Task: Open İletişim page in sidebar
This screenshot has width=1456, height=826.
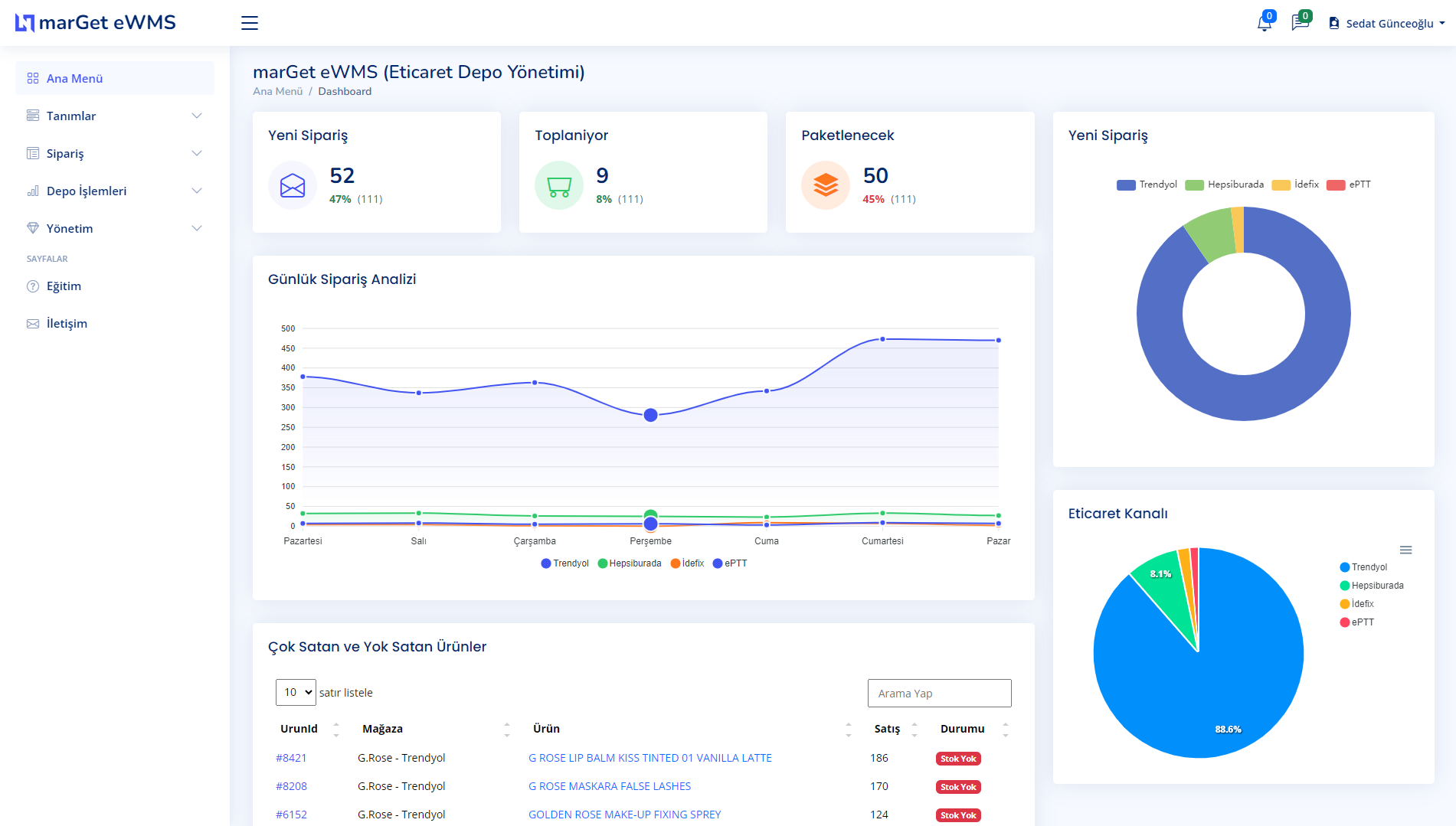Action: point(115,324)
